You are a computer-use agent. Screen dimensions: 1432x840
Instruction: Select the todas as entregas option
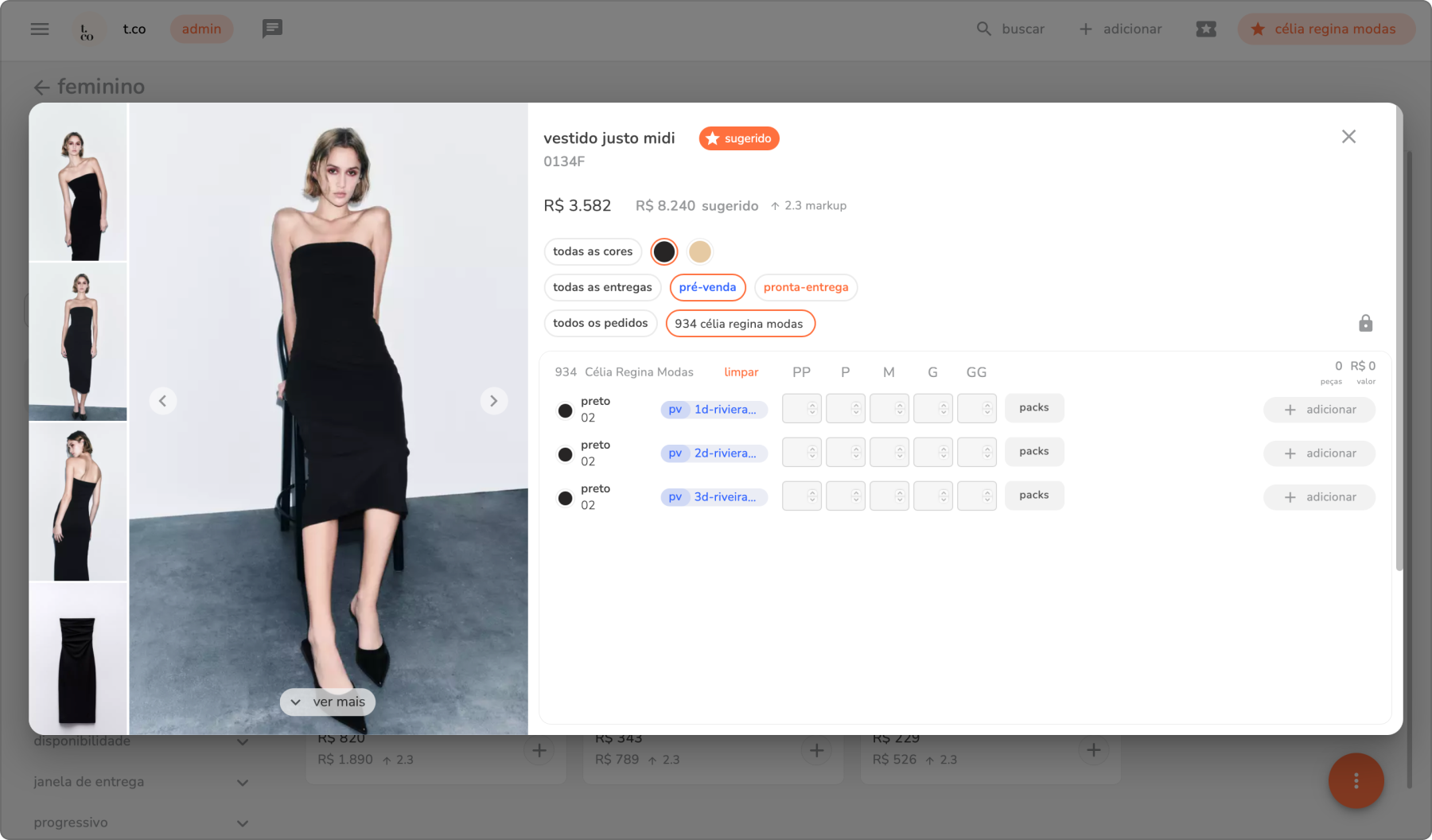pos(602,287)
